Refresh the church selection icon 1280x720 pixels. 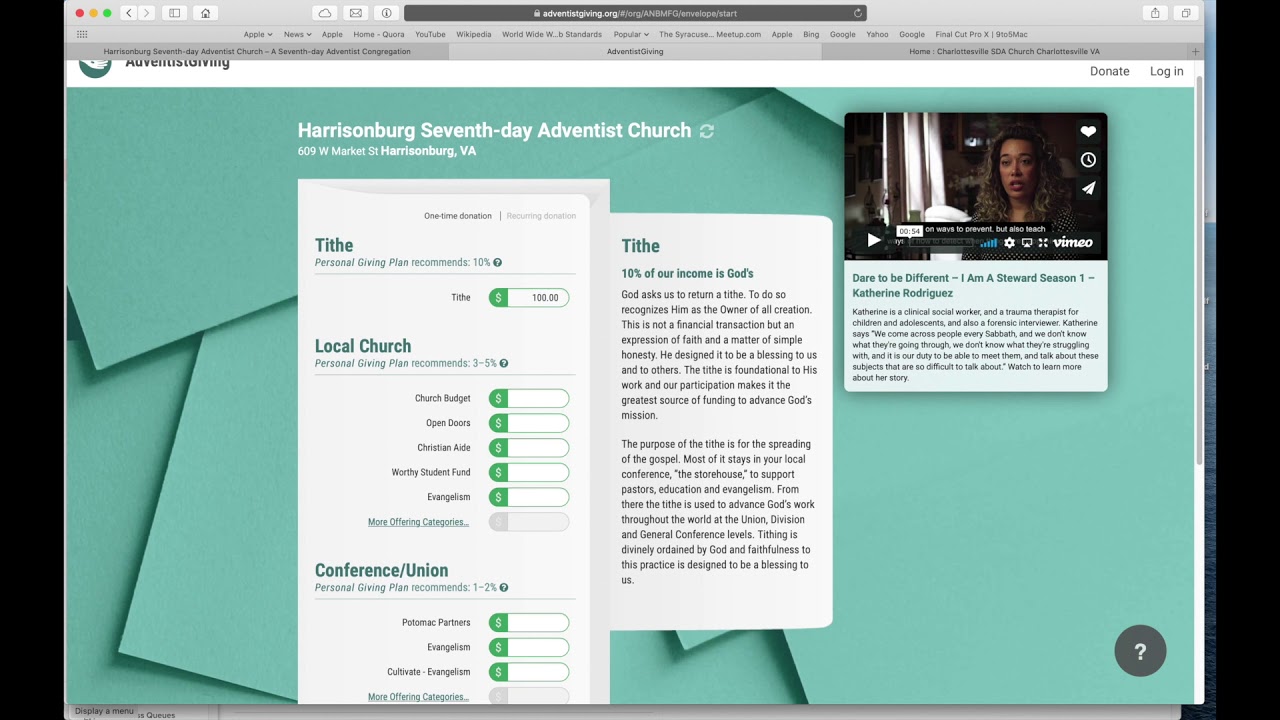click(x=706, y=131)
